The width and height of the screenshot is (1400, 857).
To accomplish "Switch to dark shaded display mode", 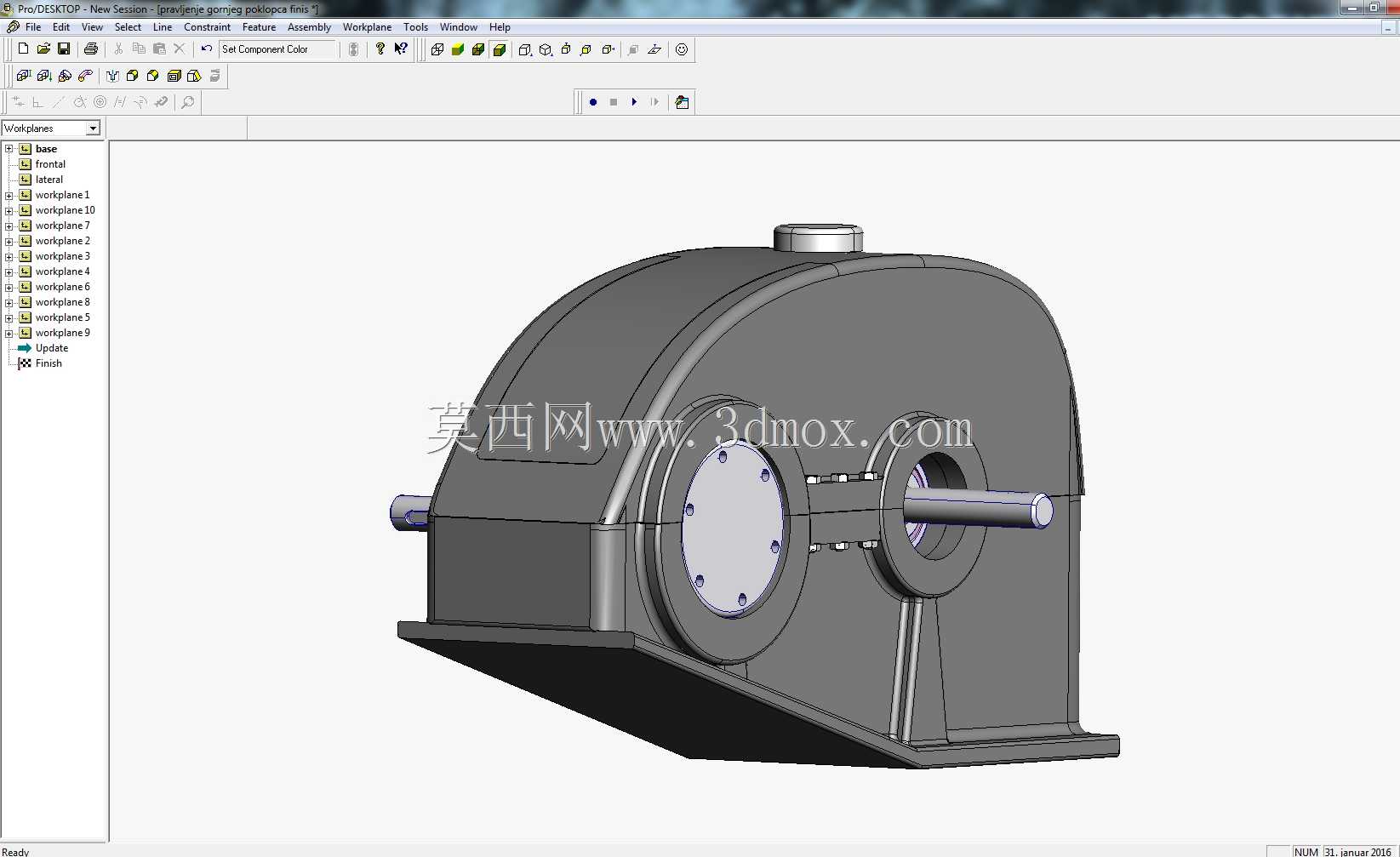I will coord(478,49).
